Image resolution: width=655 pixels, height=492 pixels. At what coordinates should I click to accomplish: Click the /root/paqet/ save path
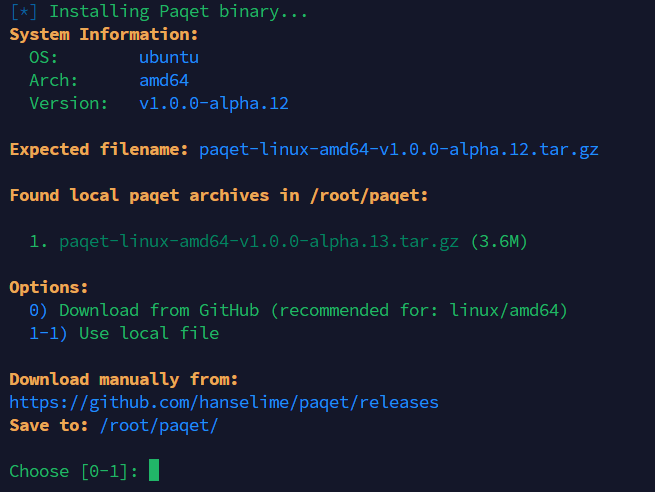click(159, 426)
